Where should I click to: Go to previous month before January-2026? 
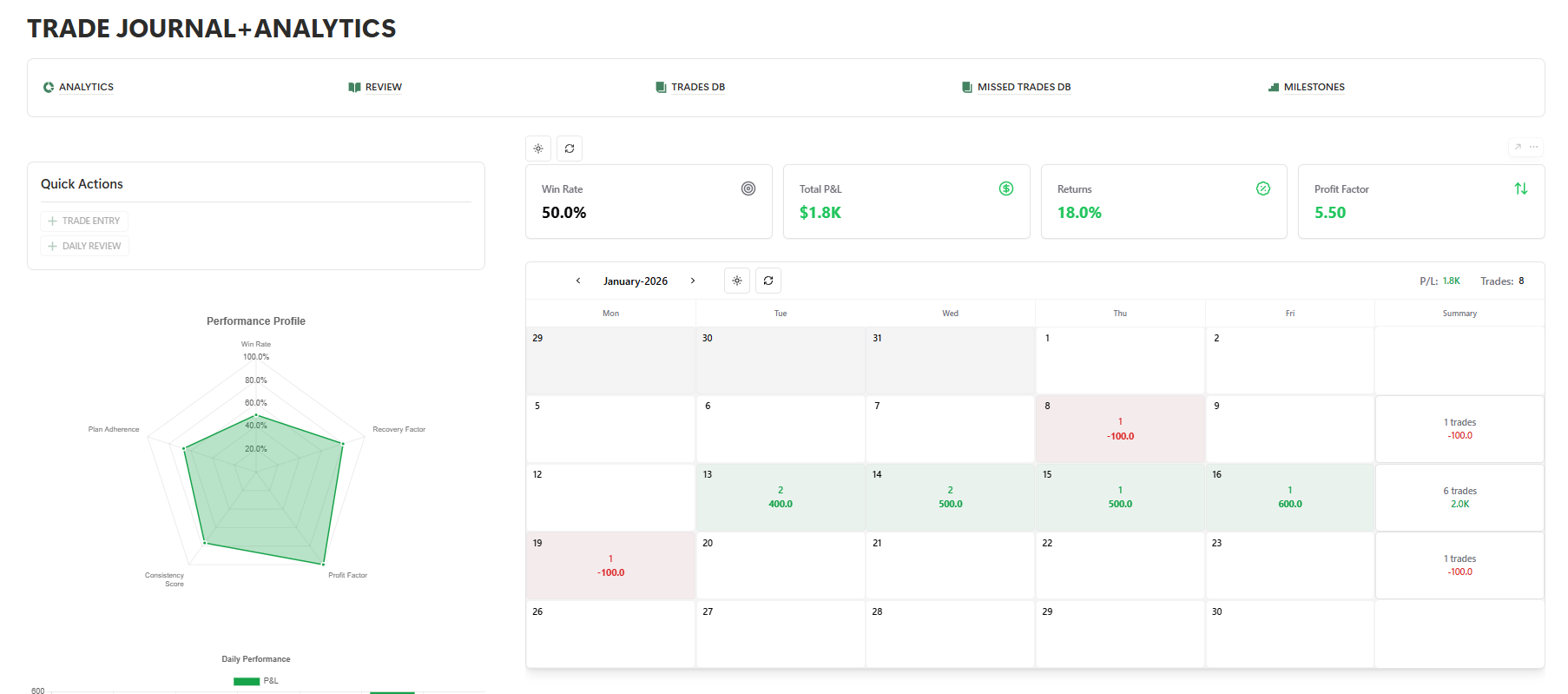tap(578, 281)
